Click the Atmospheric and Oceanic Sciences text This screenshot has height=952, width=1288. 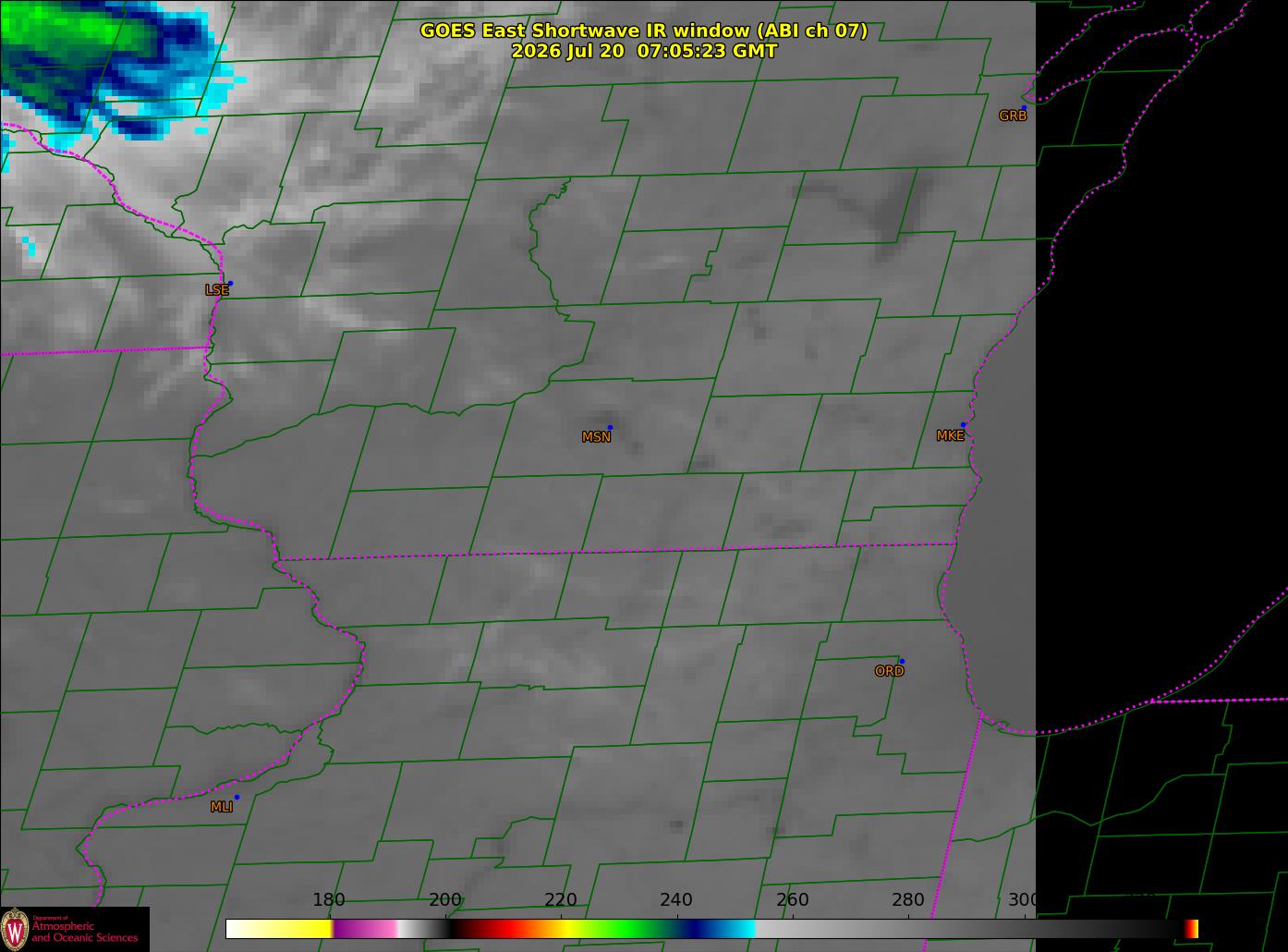point(84,932)
